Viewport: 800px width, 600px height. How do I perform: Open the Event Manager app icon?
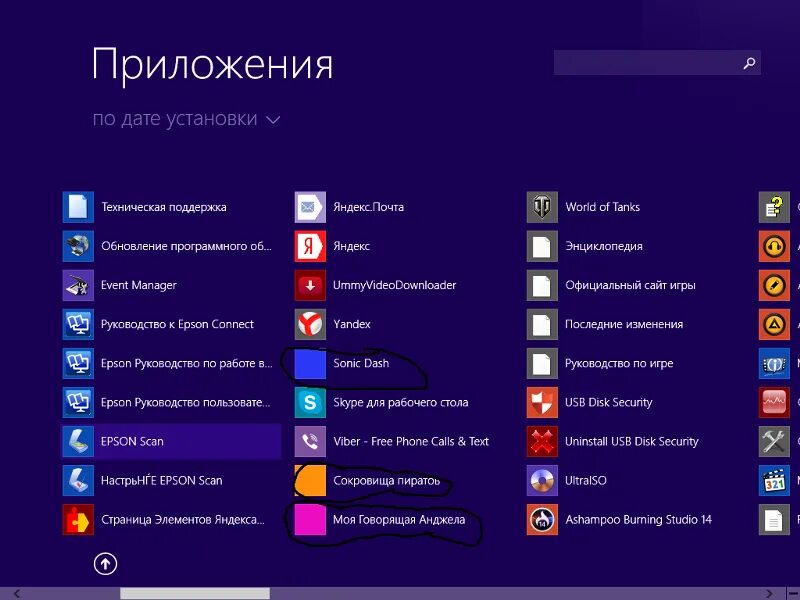coord(78,285)
